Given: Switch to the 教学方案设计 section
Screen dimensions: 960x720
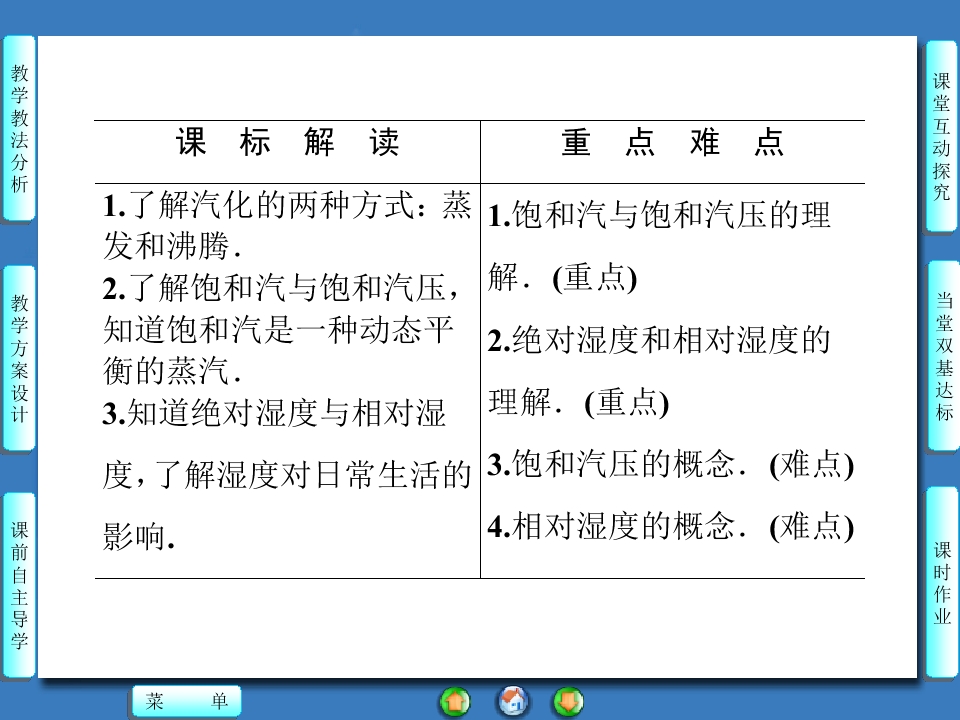Looking at the screenshot, I should tap(19, 358).
